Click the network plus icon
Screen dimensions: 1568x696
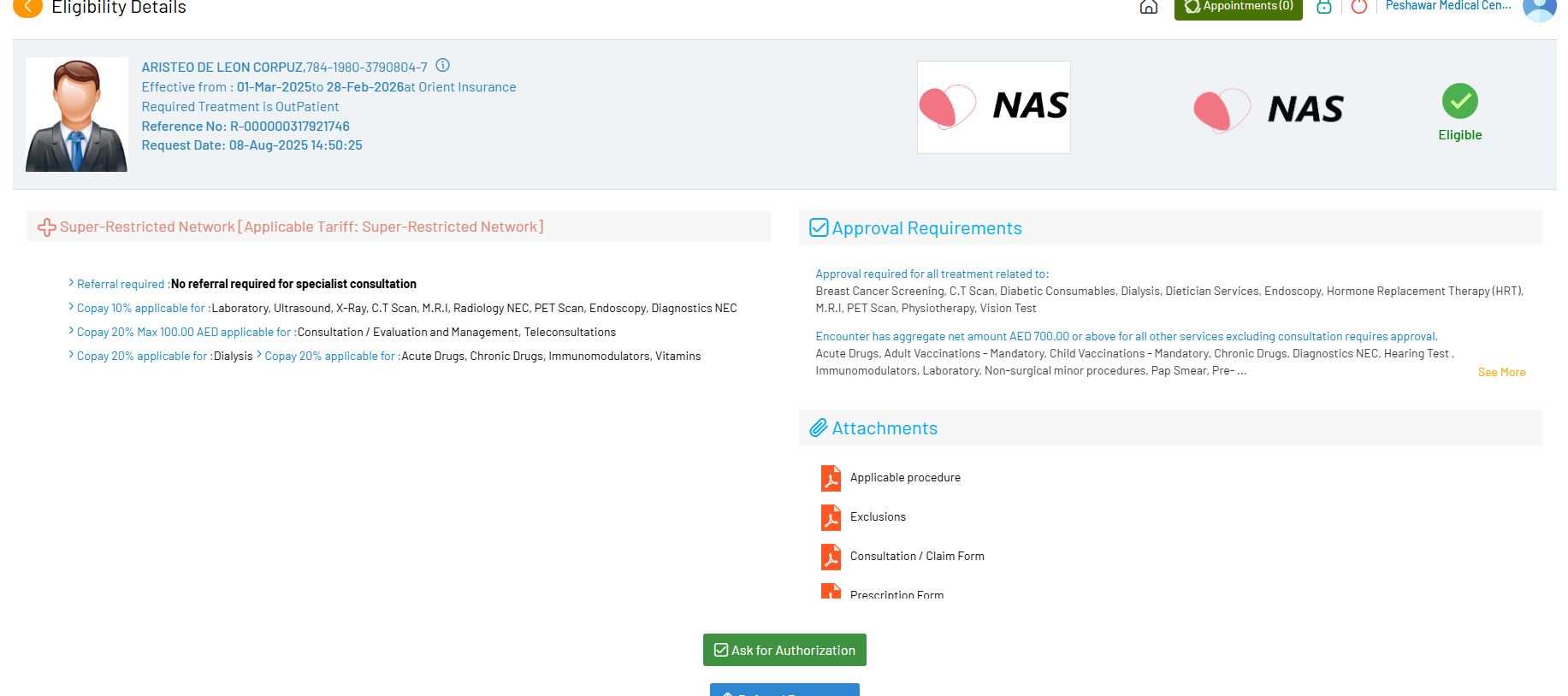point(47,227)
